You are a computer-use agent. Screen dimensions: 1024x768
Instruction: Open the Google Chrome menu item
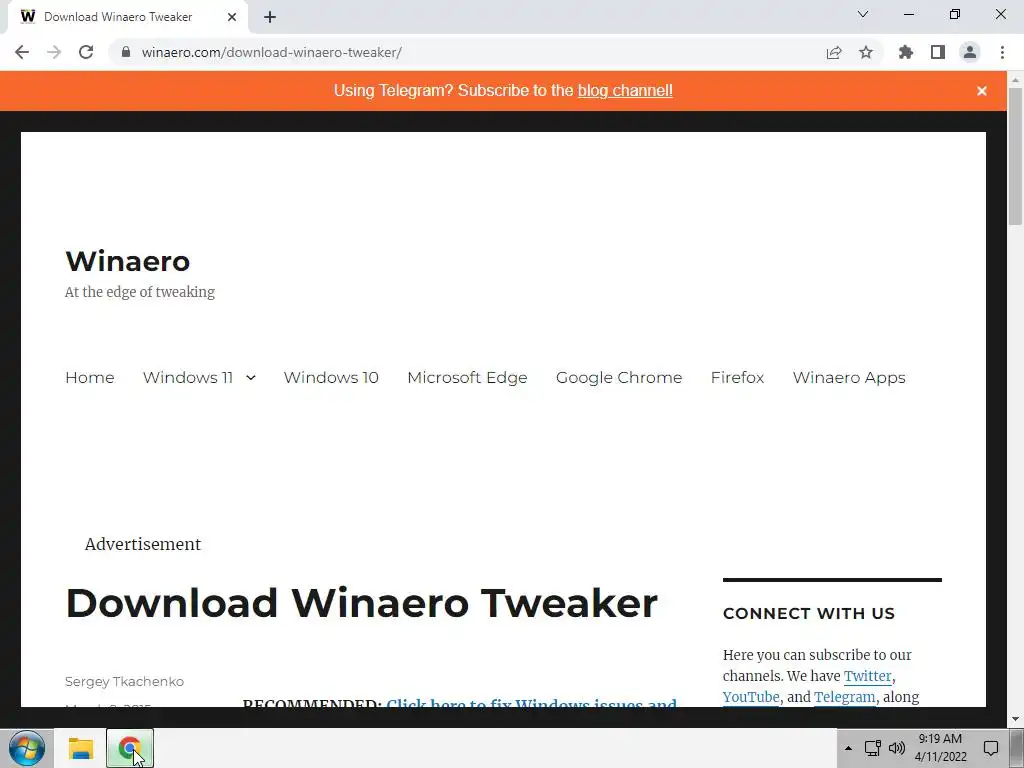[619, 377]
